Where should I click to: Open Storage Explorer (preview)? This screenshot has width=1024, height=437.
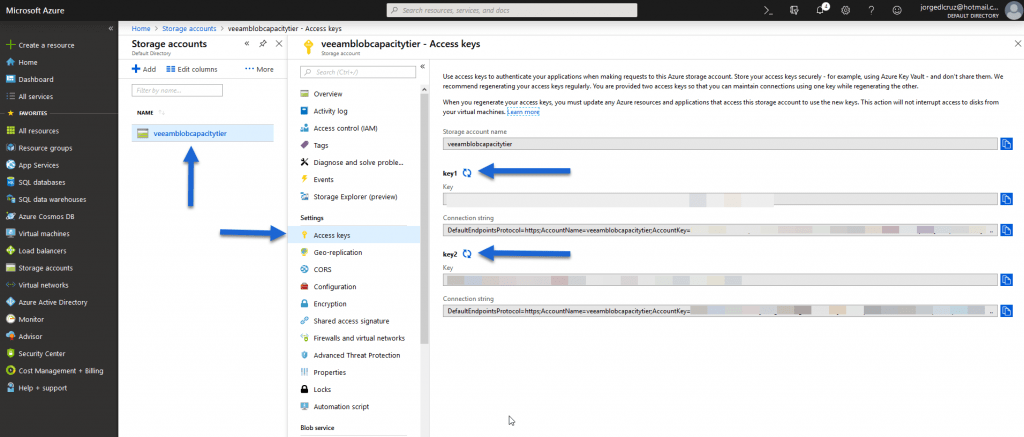pyautogui.click(x=355, y=197)
